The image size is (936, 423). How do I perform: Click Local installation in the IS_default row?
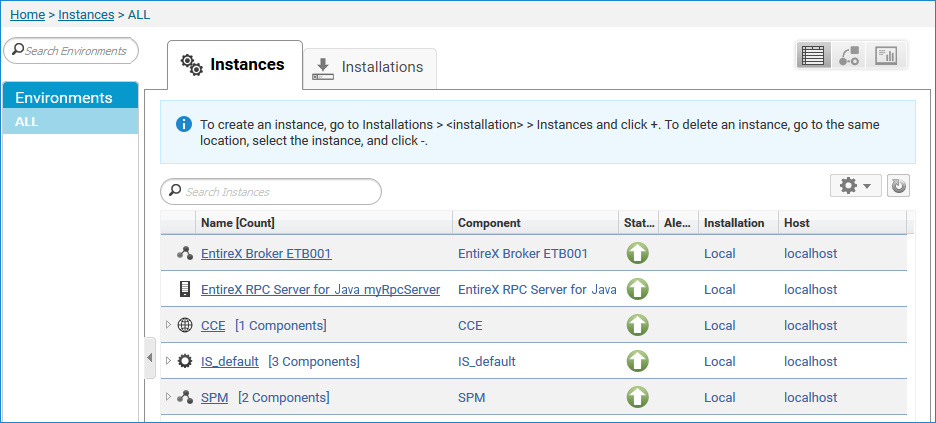pos(720,361)
